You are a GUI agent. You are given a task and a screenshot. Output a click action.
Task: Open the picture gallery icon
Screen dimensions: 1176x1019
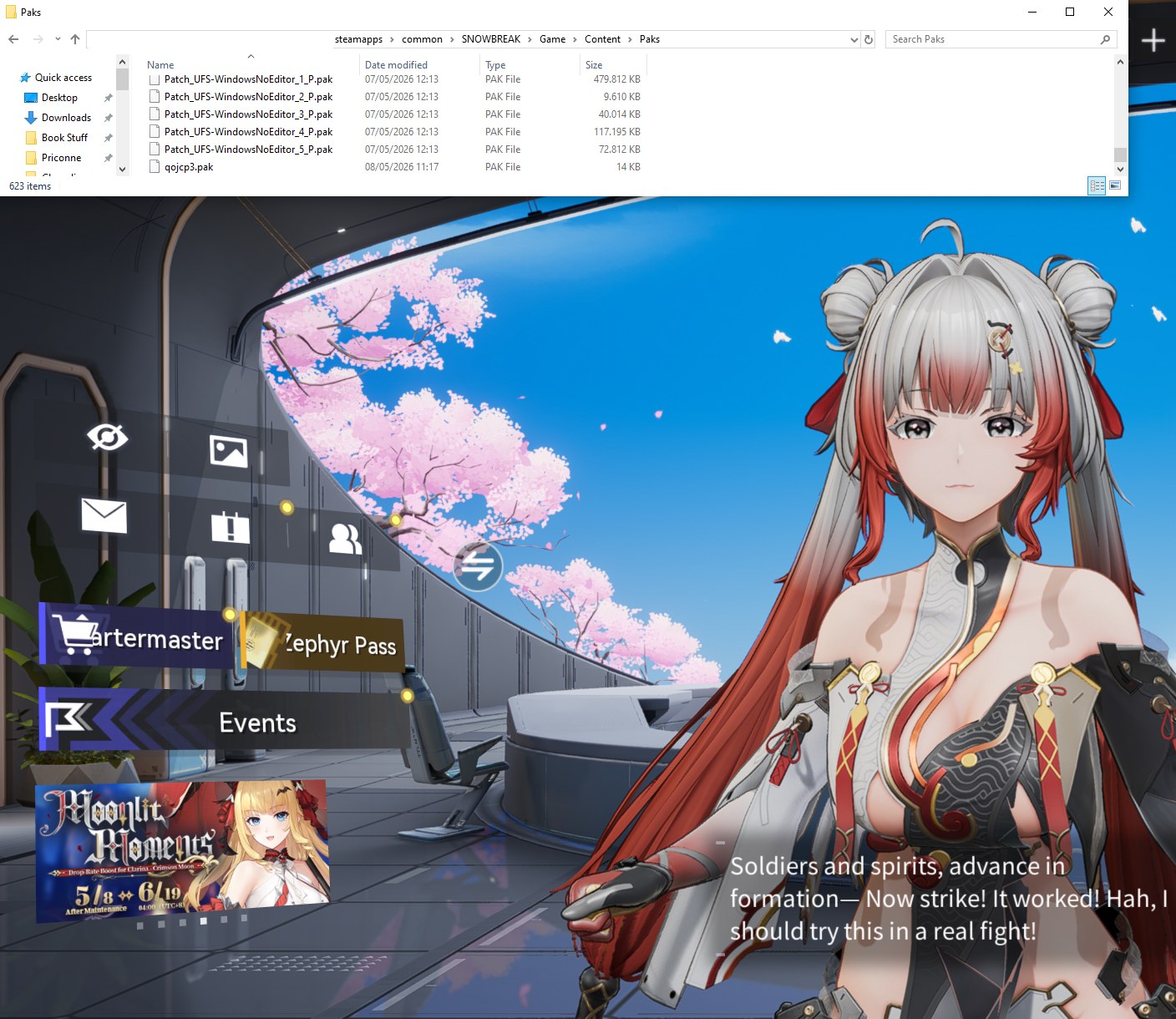tap(228, 451)
